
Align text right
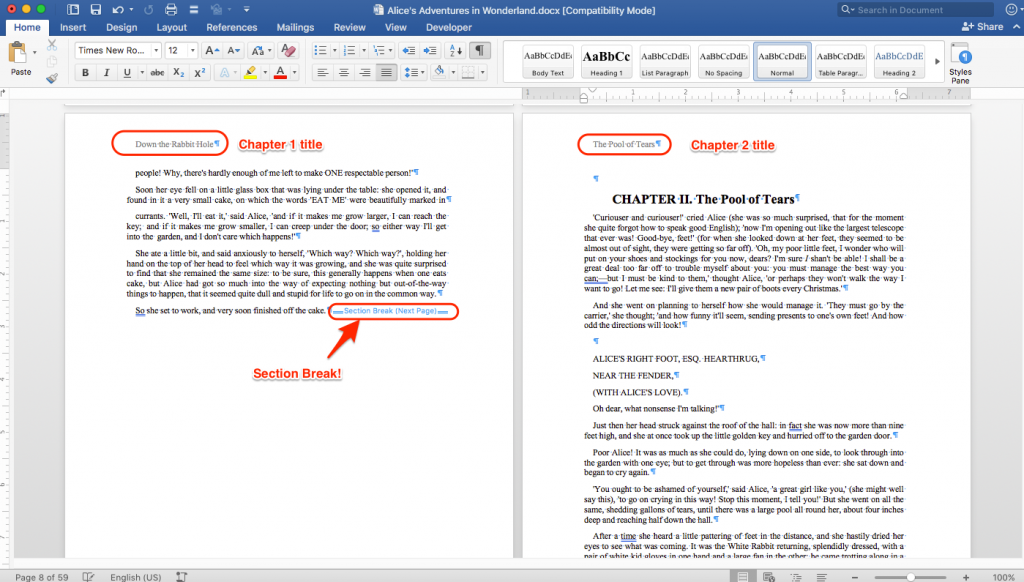365,73
